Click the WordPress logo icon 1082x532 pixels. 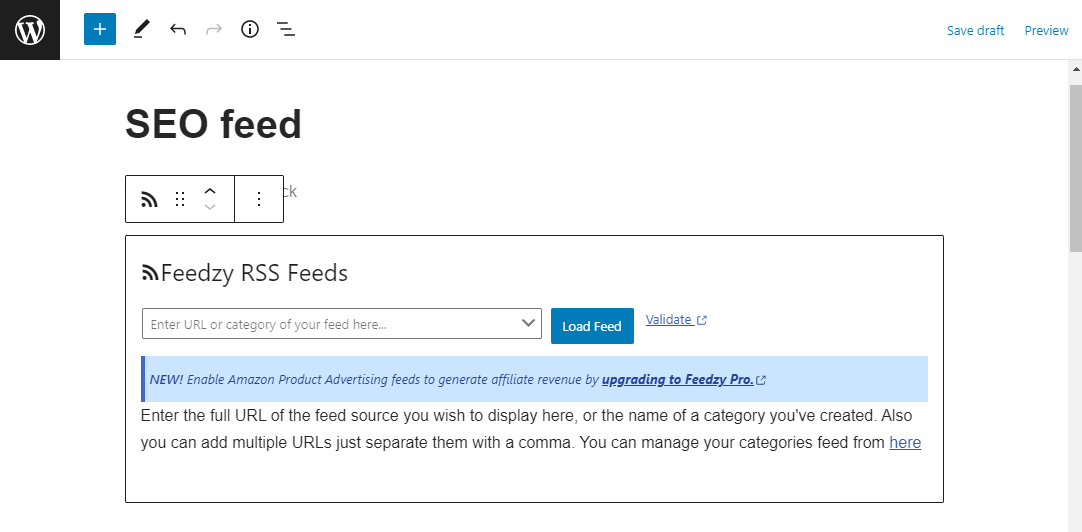(30, 30)
